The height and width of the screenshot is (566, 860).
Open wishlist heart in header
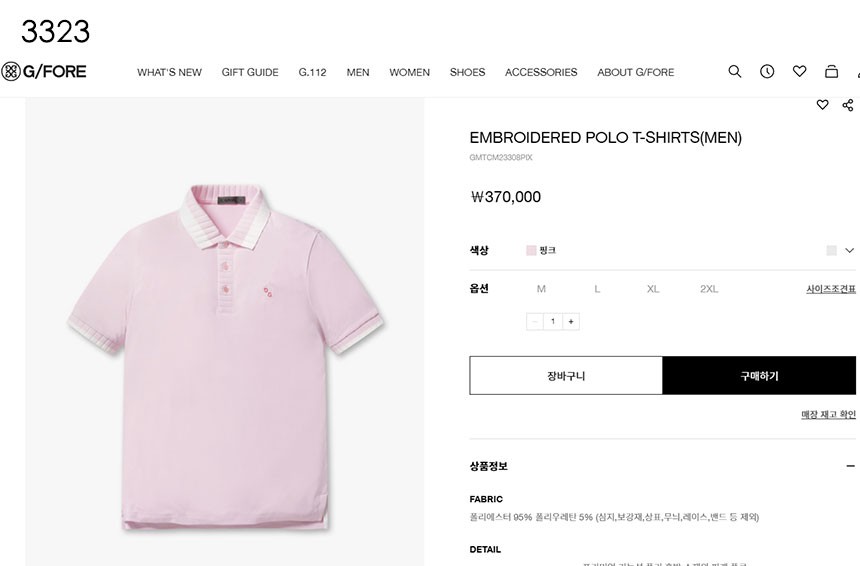(799, 71)
